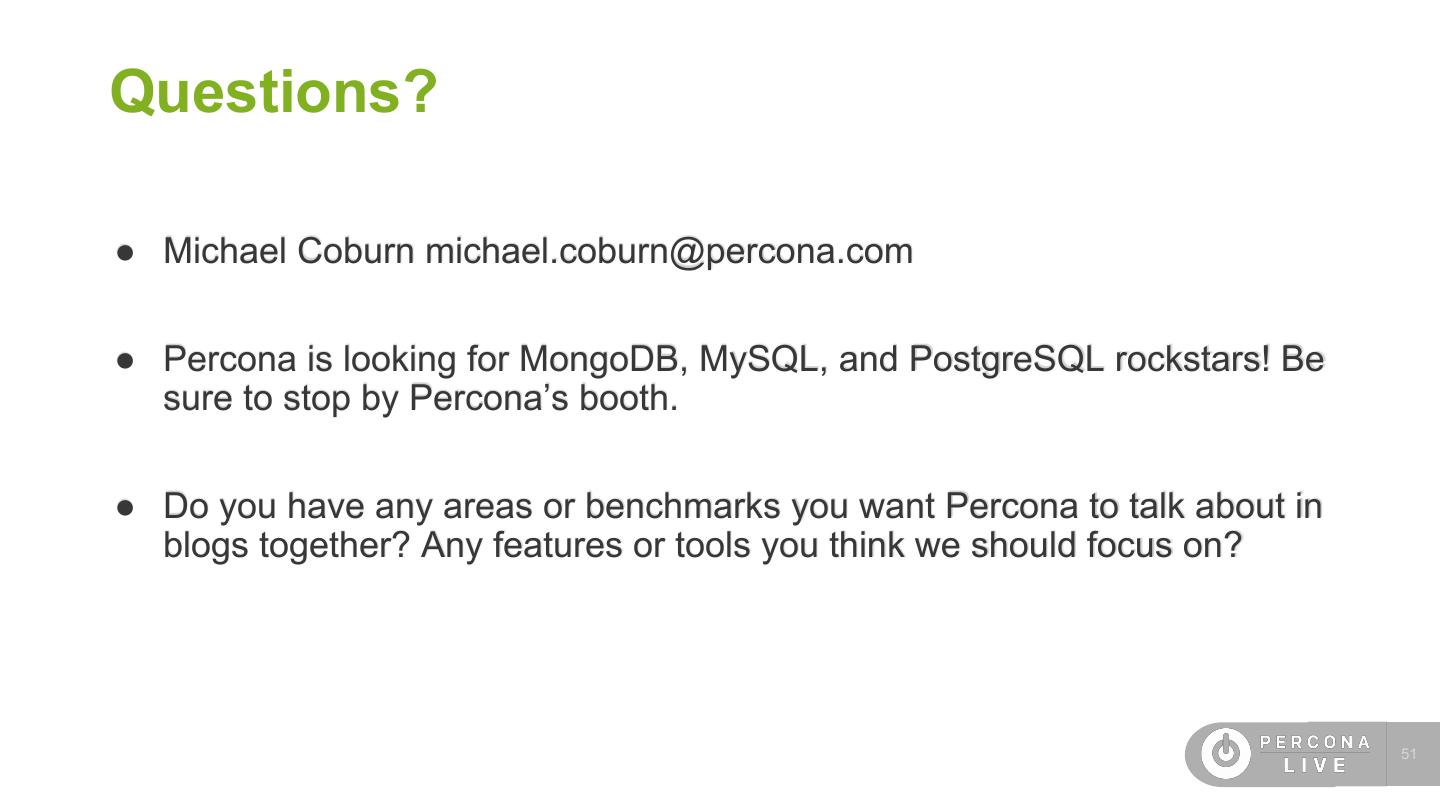The image size is (1440, 810).
Task: Click the text 'sure to stop by'
Action: [281, 398]
